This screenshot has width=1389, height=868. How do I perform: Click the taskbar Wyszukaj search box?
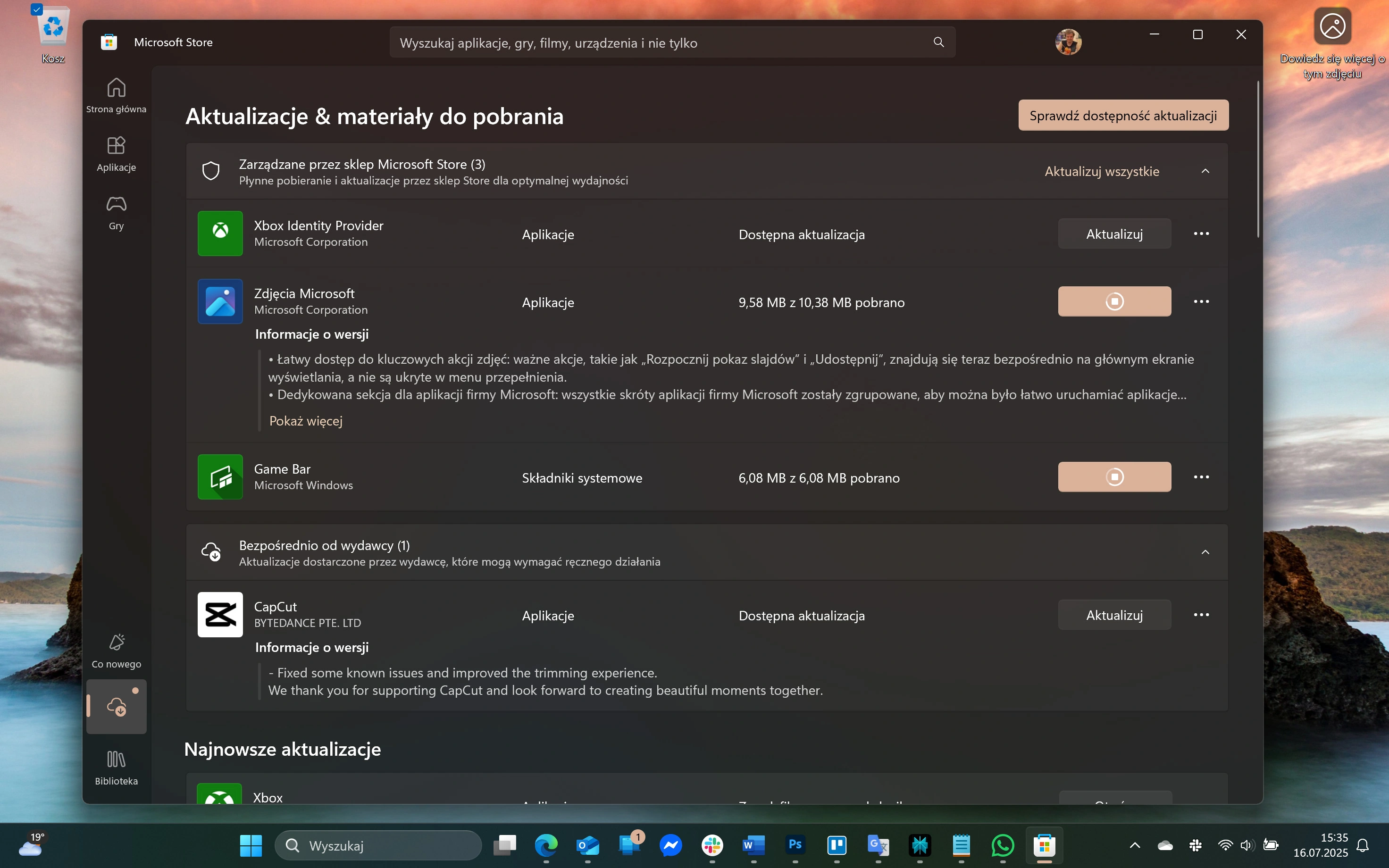(x=378, y=846)
